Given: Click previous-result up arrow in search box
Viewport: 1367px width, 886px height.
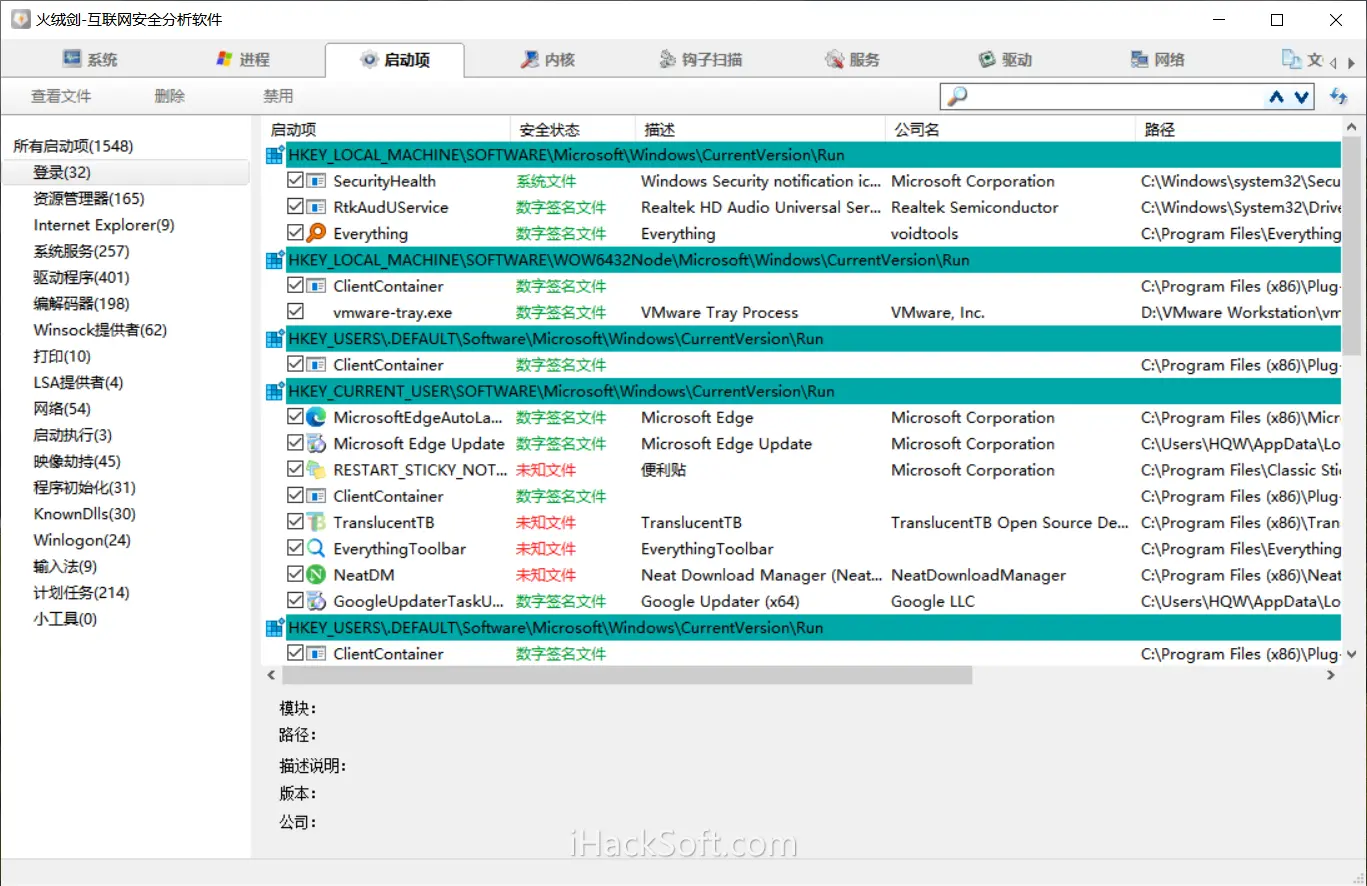Looking at the screenshot, I should (1276, 97).
